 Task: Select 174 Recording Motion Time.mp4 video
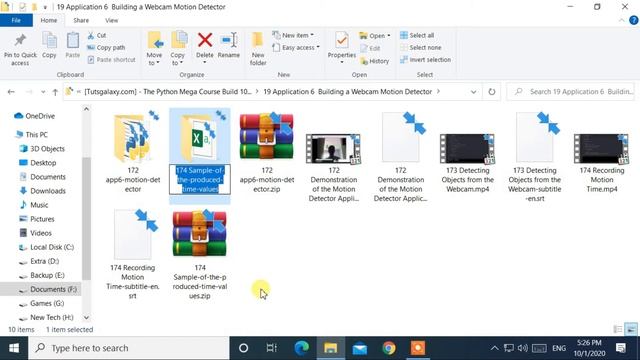602,162
